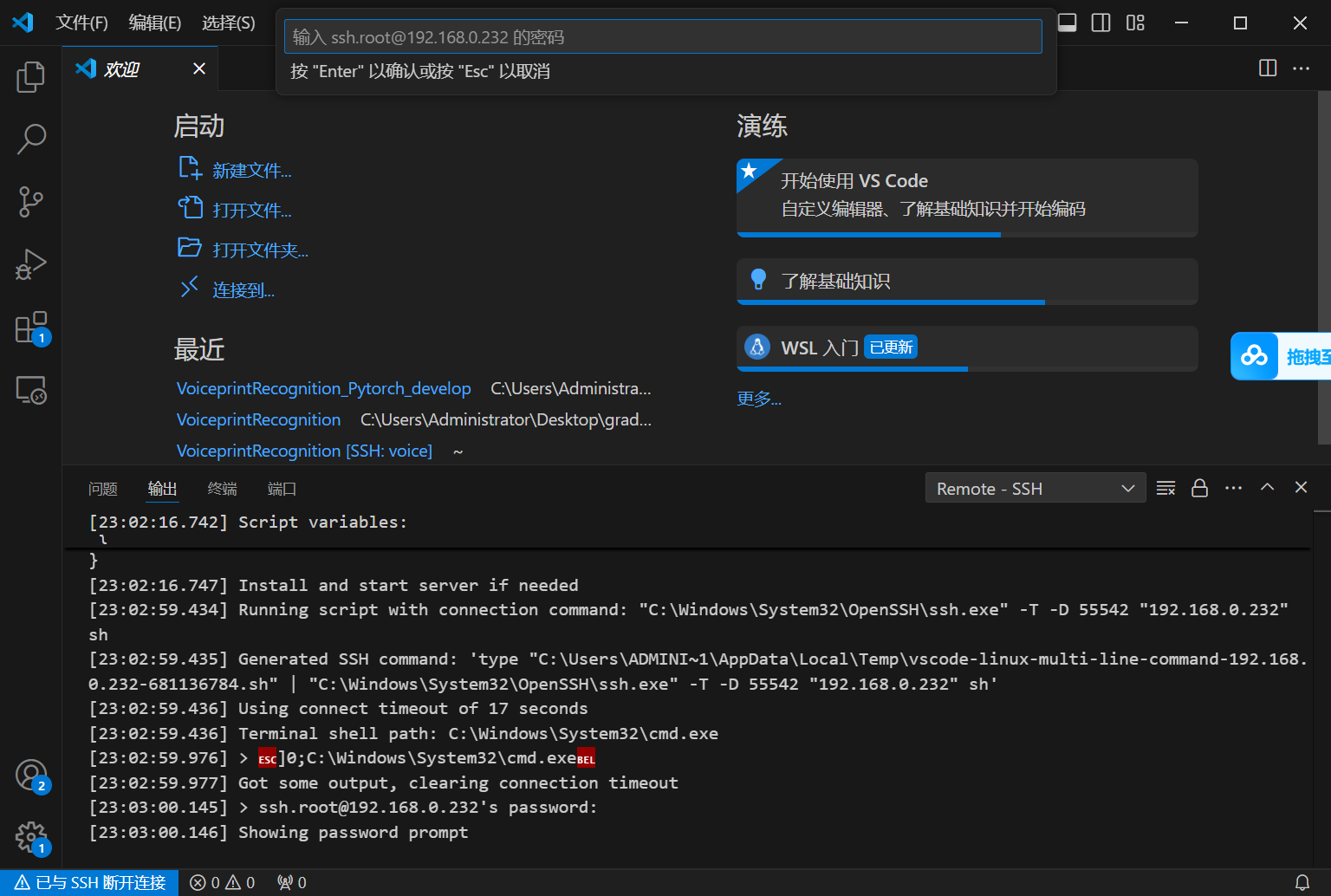The height and width of the screenshot is (896, 1331).
Task: Click the 'Got some output, clearing connection timeout' line
Action: click(383, 782)
